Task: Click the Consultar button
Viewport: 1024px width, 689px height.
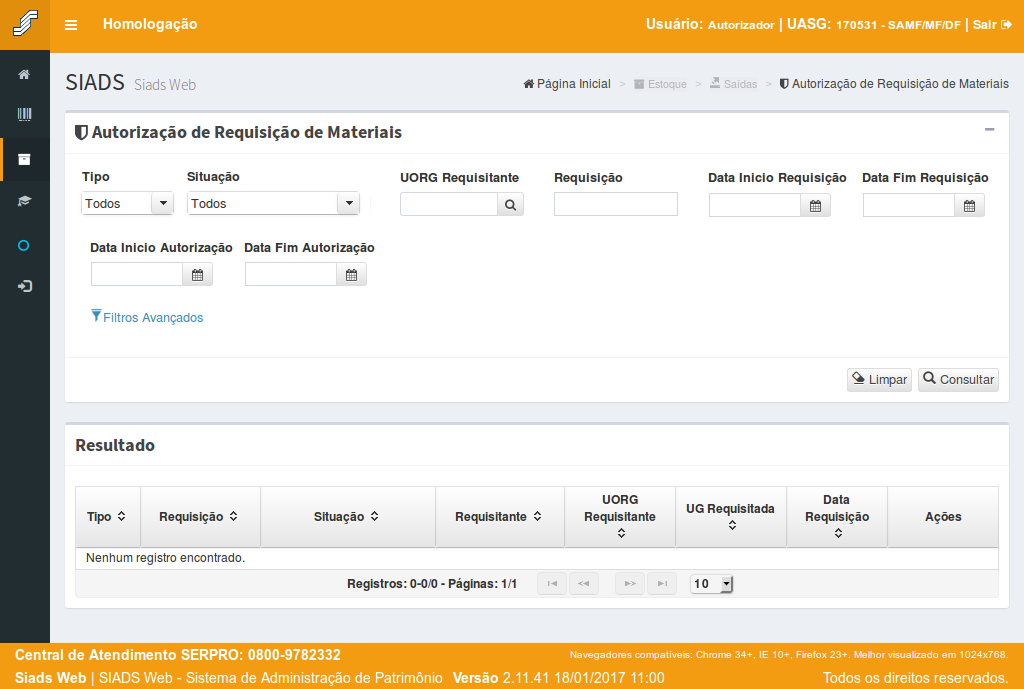Action: 959,379
